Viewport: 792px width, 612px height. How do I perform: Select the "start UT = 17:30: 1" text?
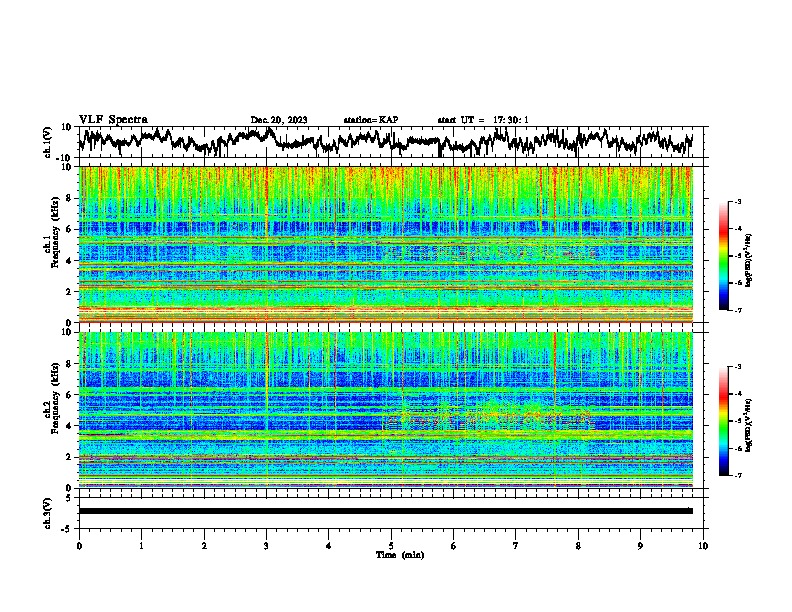483,120
